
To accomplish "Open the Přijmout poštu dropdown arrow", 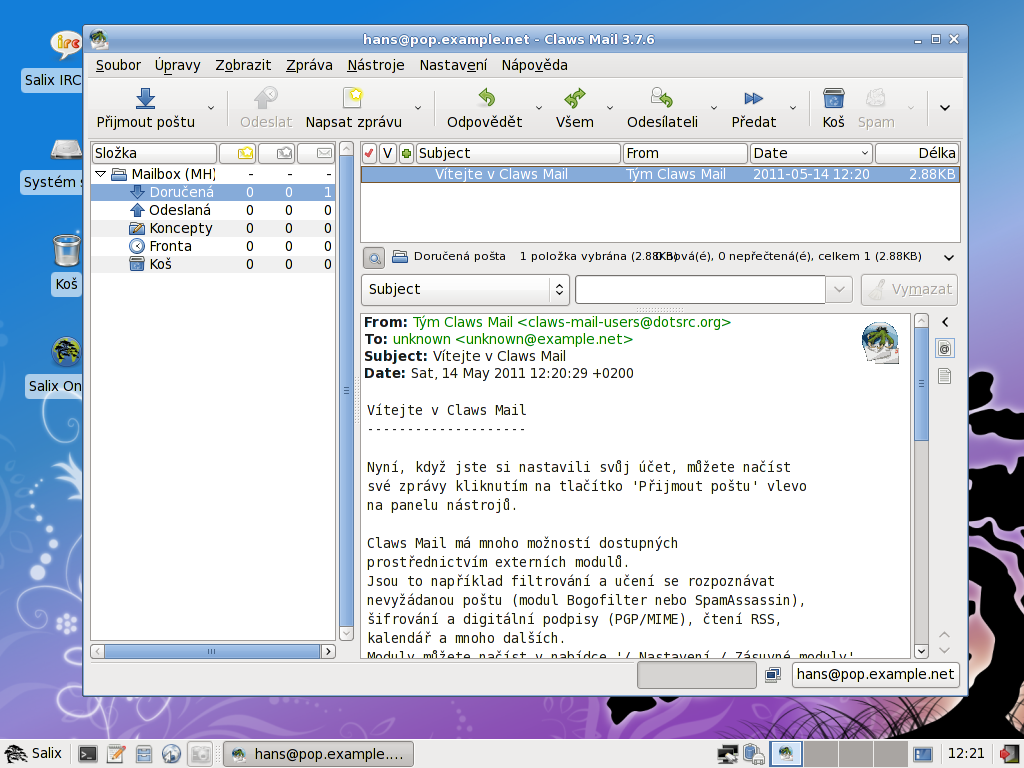I will (211, 108).
